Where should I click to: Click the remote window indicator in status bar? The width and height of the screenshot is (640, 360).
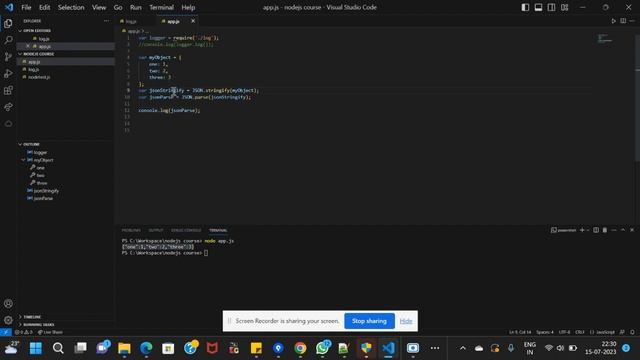(x=6, y=332)
